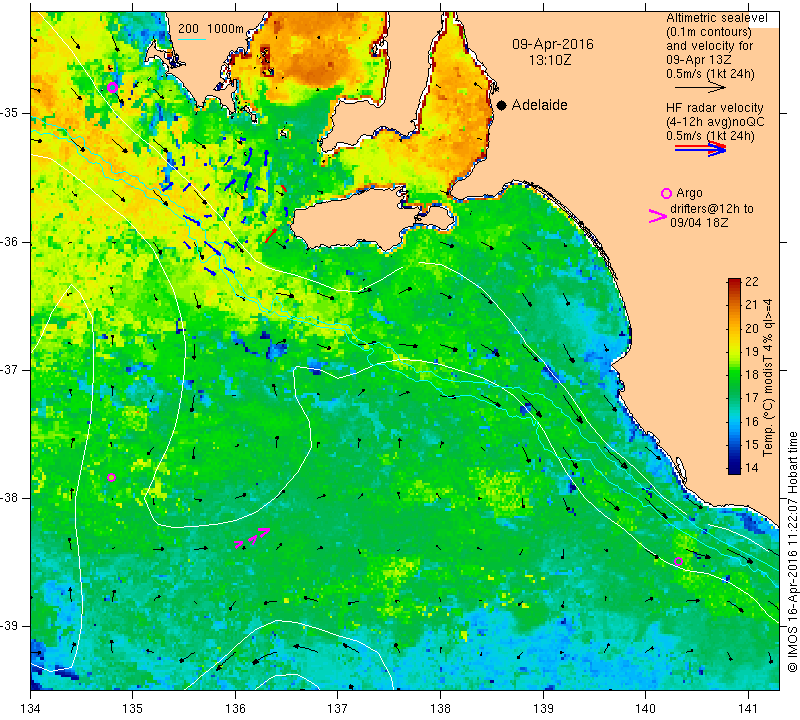Click the dark red top of temperature colorbar
This screenshot has height=720, width=800.
tap(734, 282)
